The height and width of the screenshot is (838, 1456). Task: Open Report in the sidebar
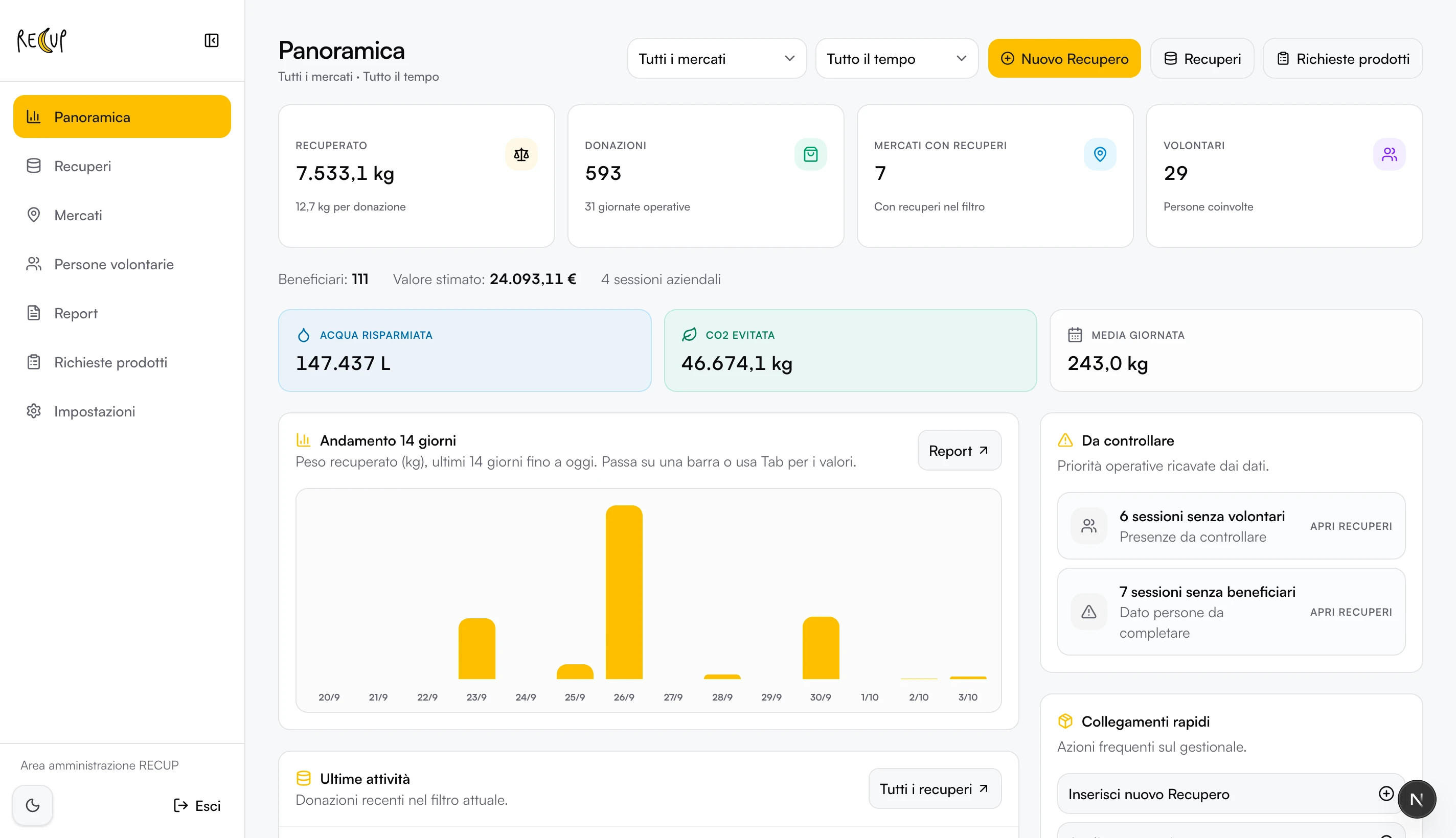point(122,313)
